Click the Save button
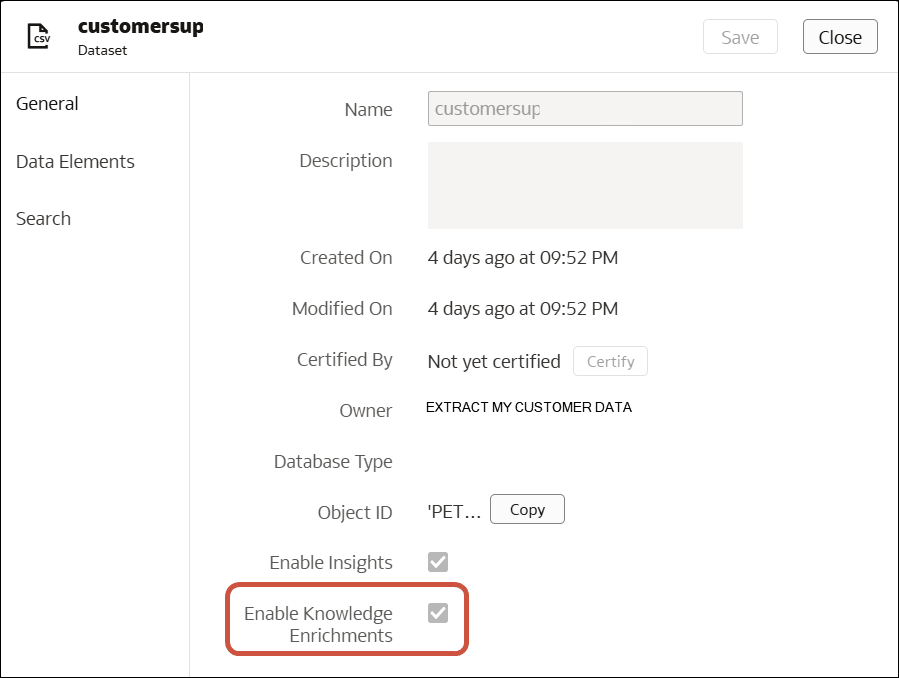Viewport: 899px width, 678px height. point(740,37)
